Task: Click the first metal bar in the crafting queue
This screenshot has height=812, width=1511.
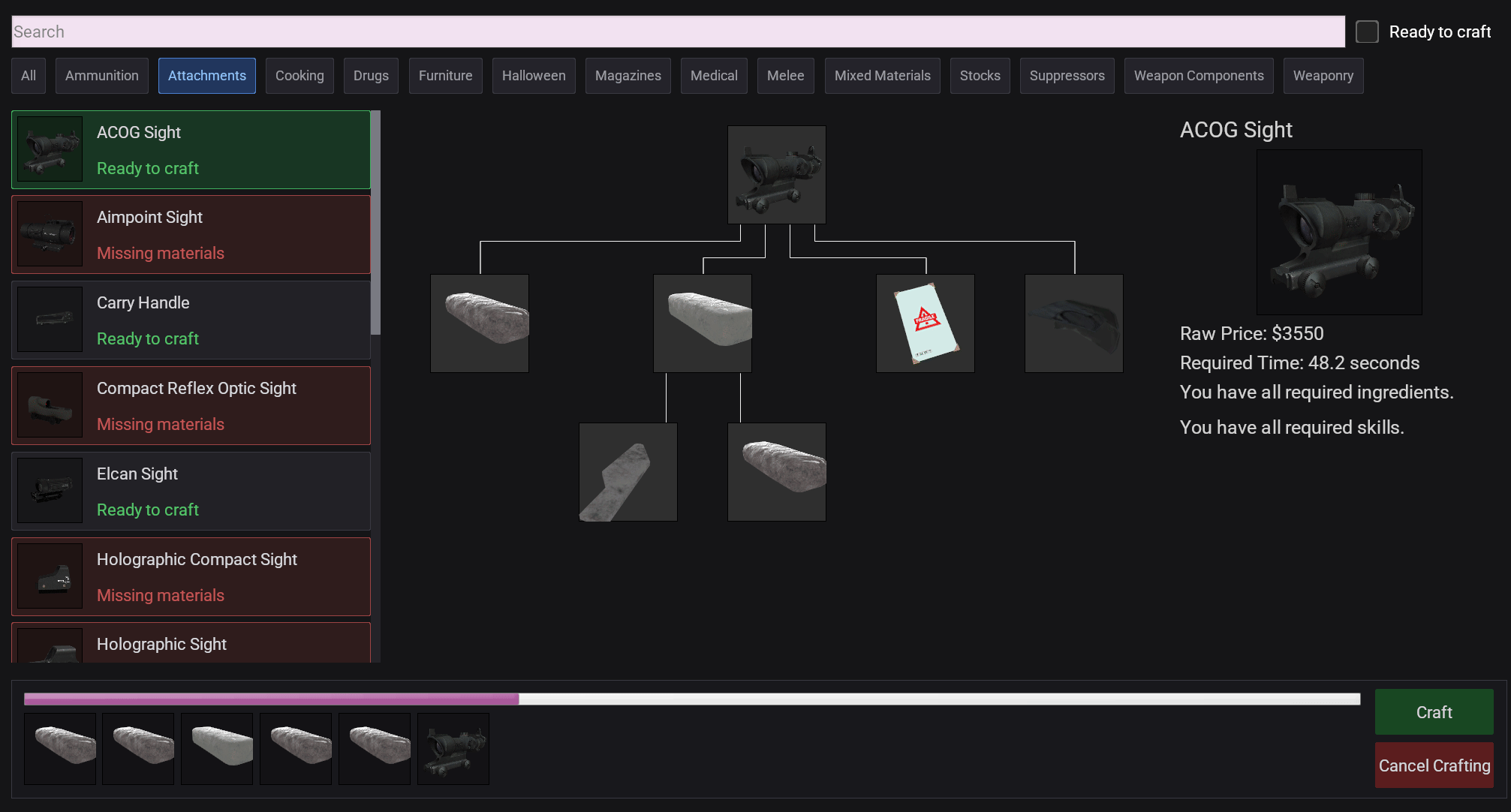Action: click(x=60, y=748)
